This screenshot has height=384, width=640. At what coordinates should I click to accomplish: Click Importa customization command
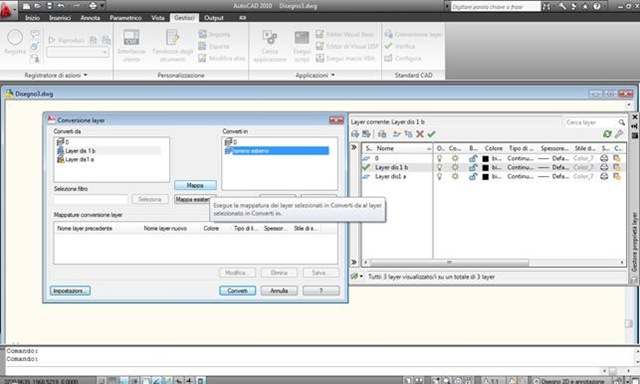click(x=215, y=34)
